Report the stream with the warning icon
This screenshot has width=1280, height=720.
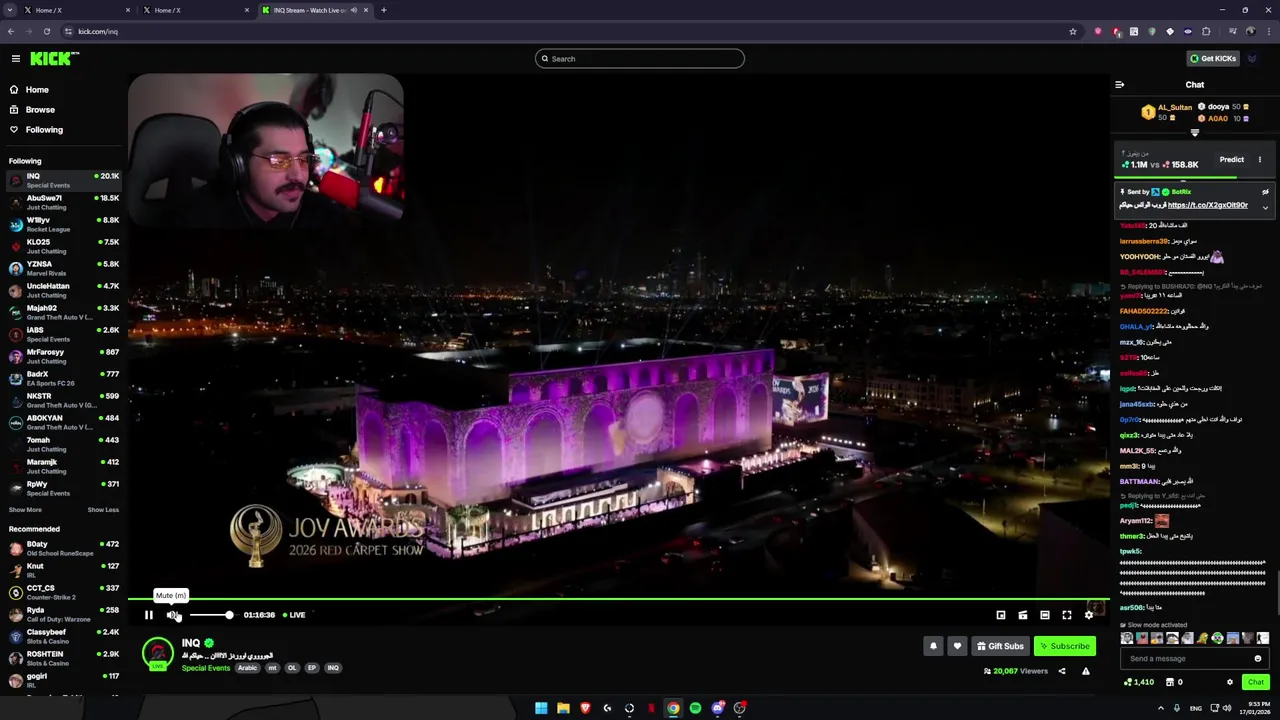click(x=1086, y=671)
